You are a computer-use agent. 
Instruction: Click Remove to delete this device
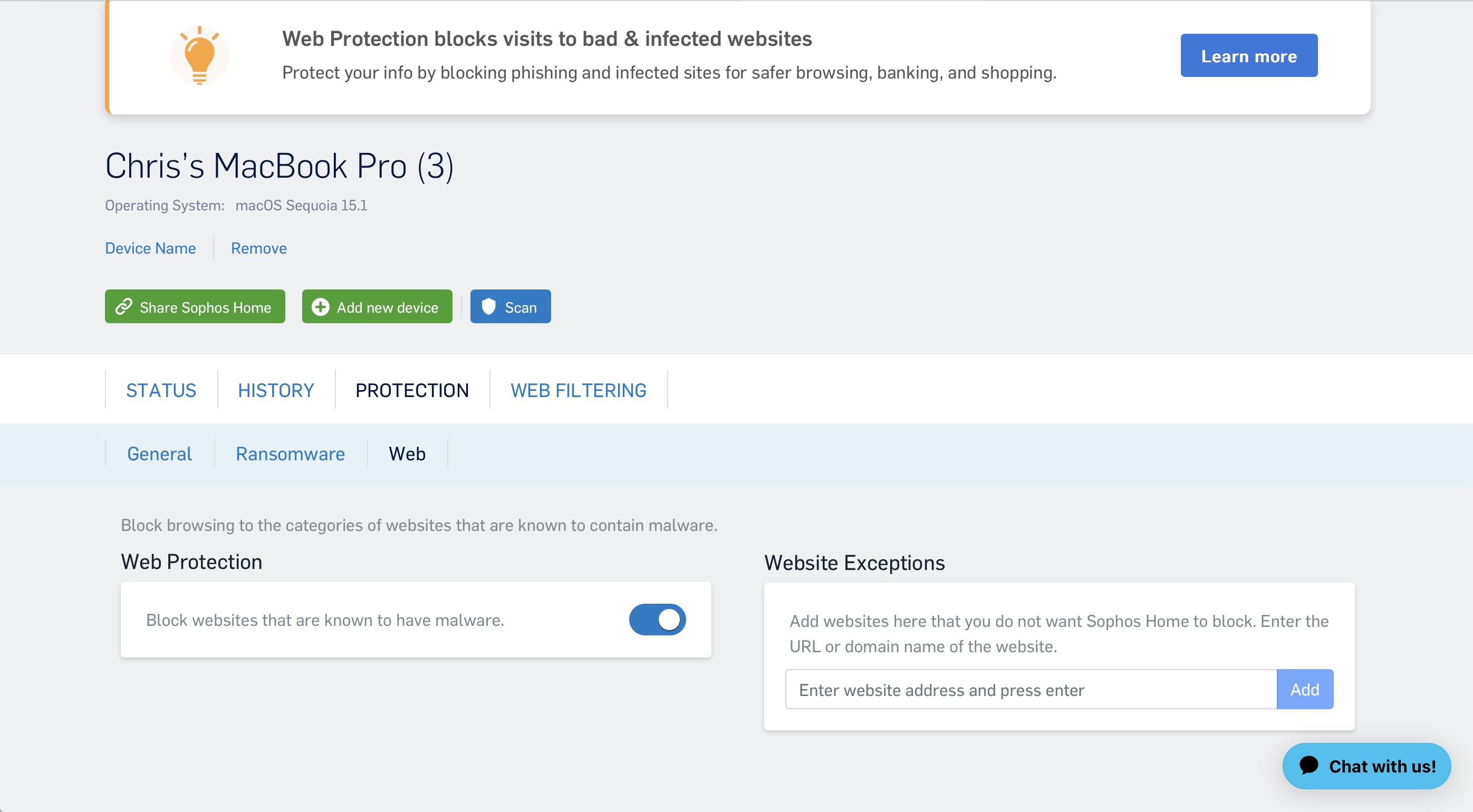258,248
